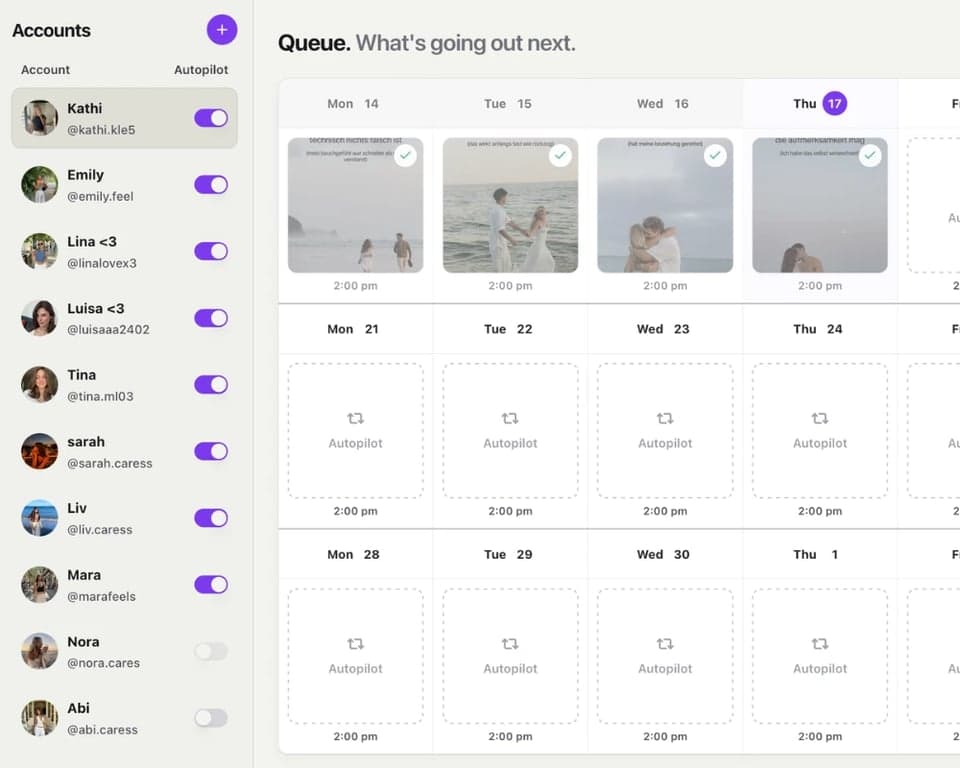Select the @luisaaa2402 account handle
960x768 pixels.
click(108, 329)
